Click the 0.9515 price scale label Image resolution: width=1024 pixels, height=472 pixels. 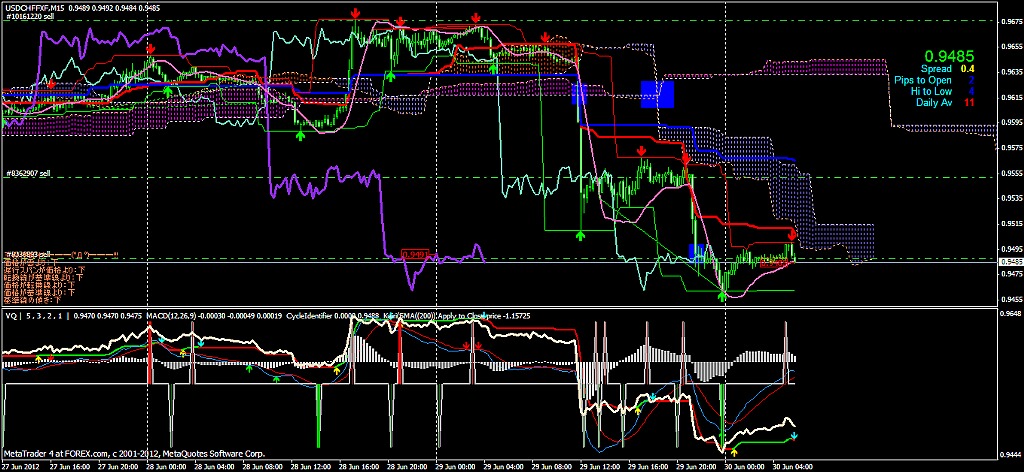click(1012, 224)
